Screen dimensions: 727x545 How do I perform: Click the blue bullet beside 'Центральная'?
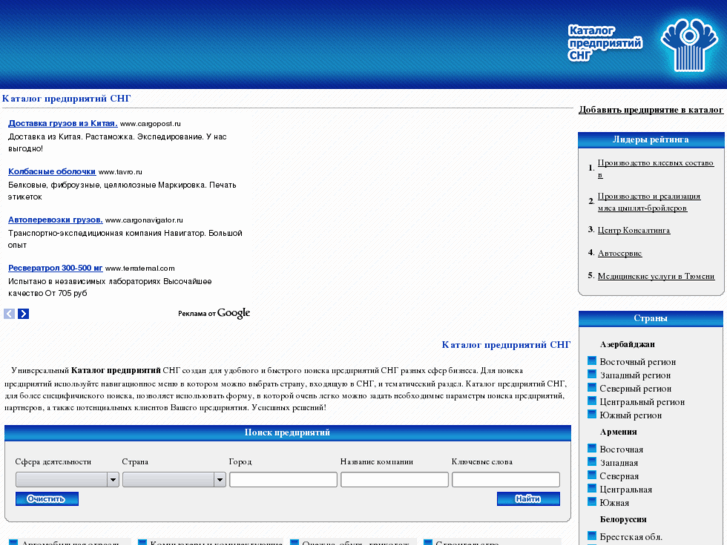coord(592,489)
